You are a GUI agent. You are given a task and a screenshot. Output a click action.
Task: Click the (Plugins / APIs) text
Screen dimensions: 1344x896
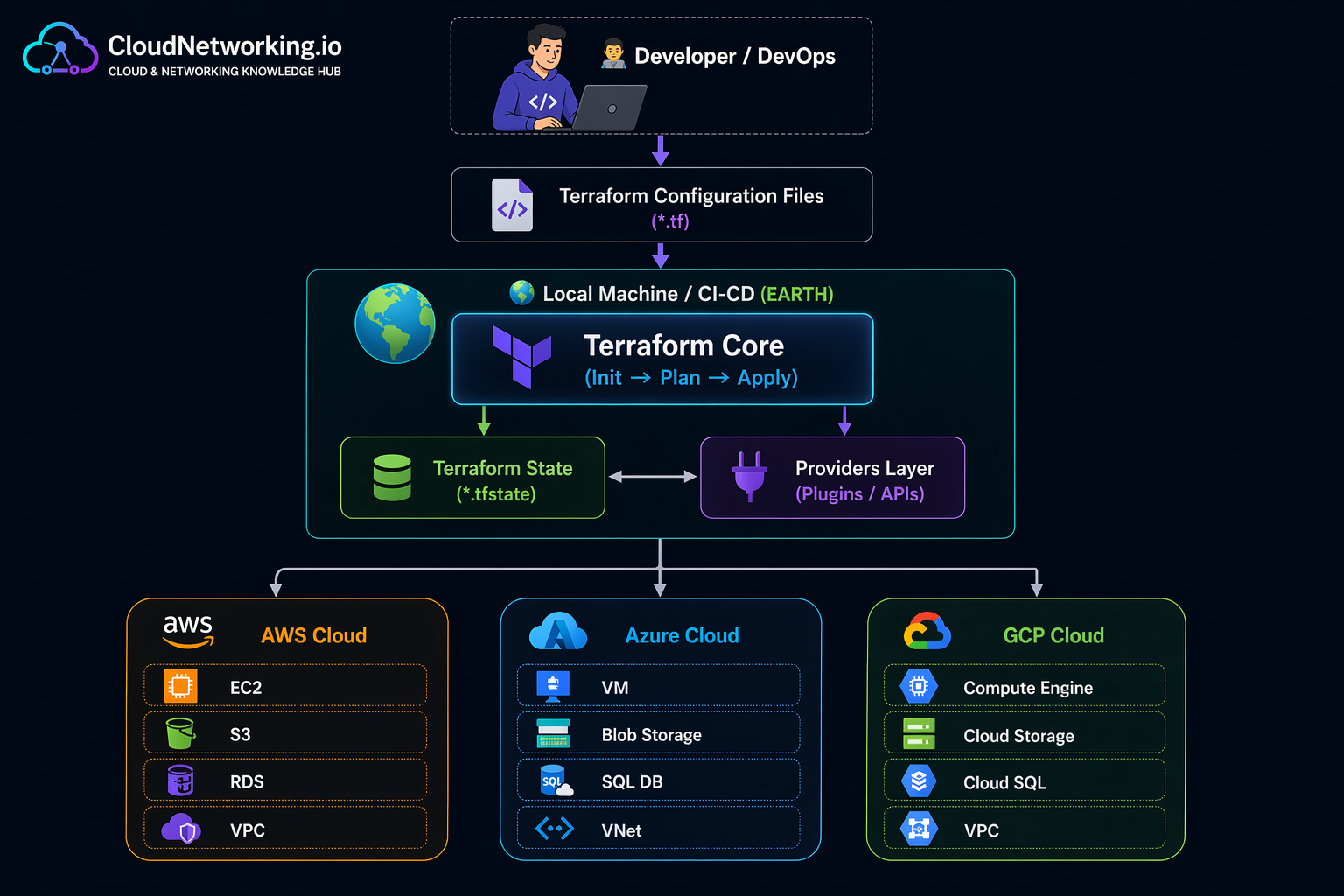coord(860,494)
